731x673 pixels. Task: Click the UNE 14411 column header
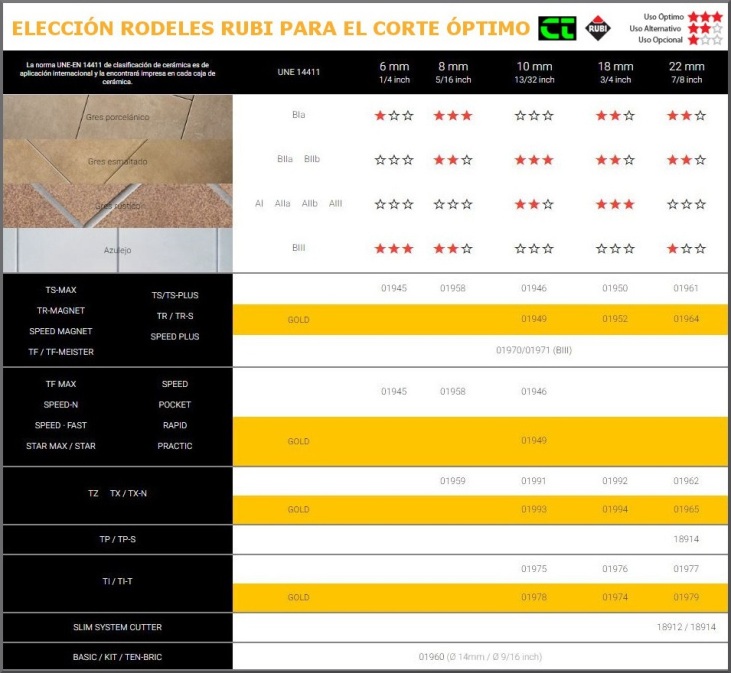[298, 72]
